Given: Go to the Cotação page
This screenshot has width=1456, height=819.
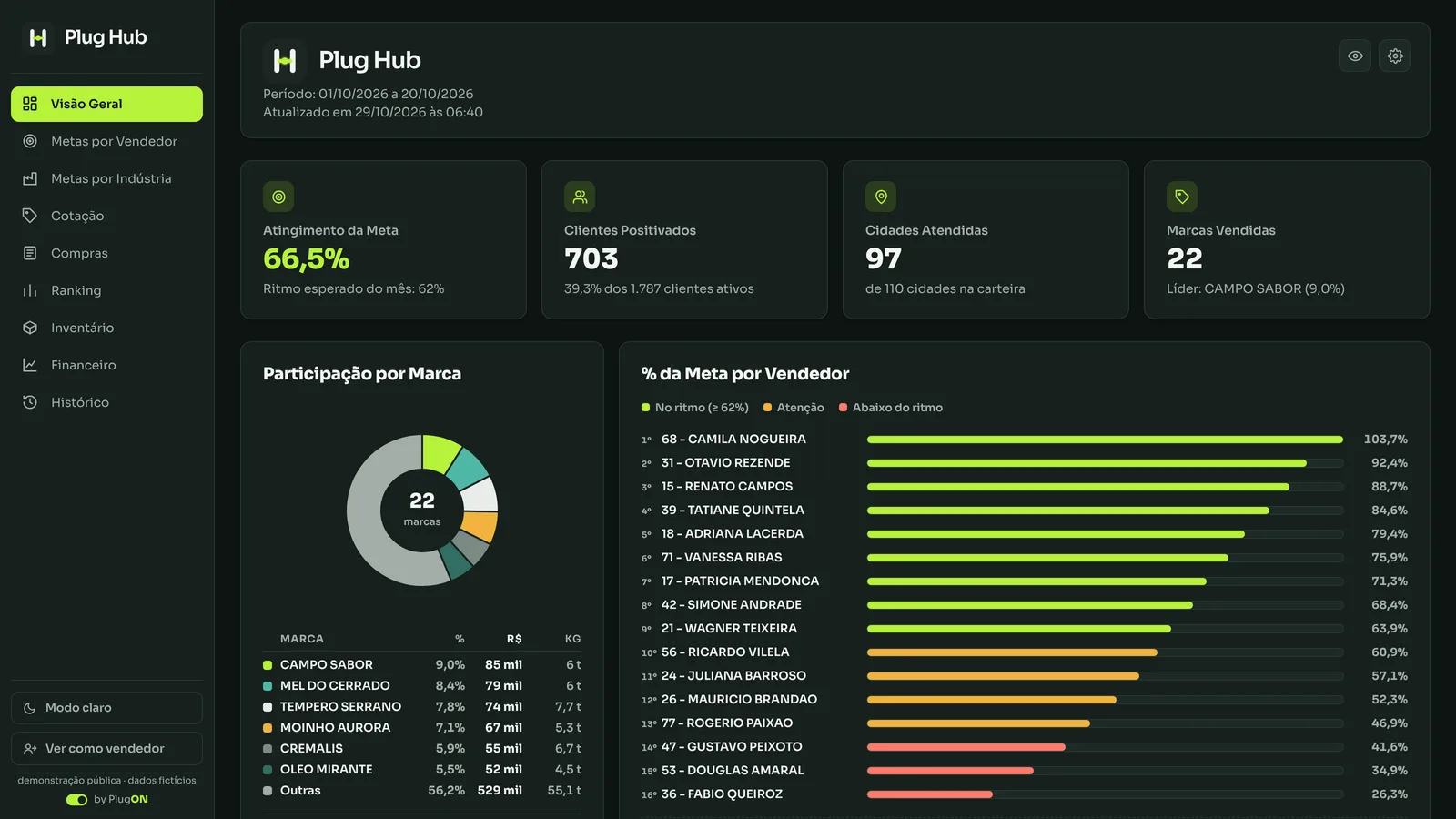Looking at the screenshot, I should pos(106,216).
